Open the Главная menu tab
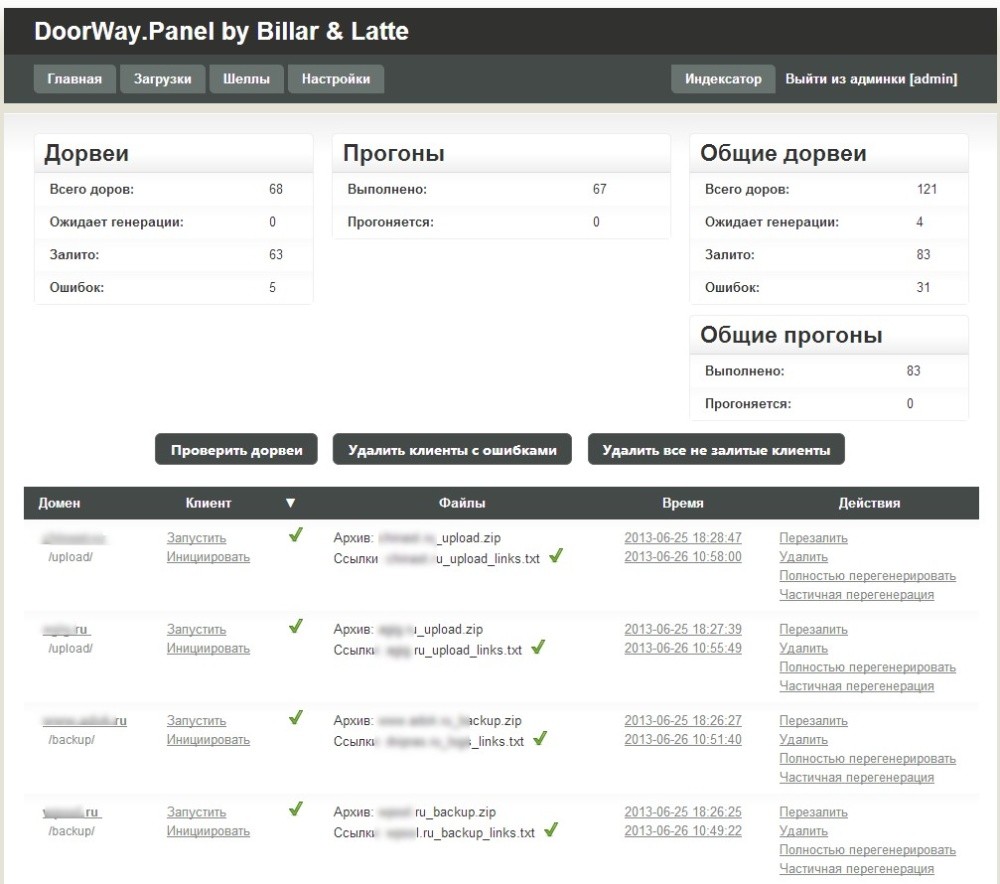This screenshot has width=1000, height=884. pos(75,80)
